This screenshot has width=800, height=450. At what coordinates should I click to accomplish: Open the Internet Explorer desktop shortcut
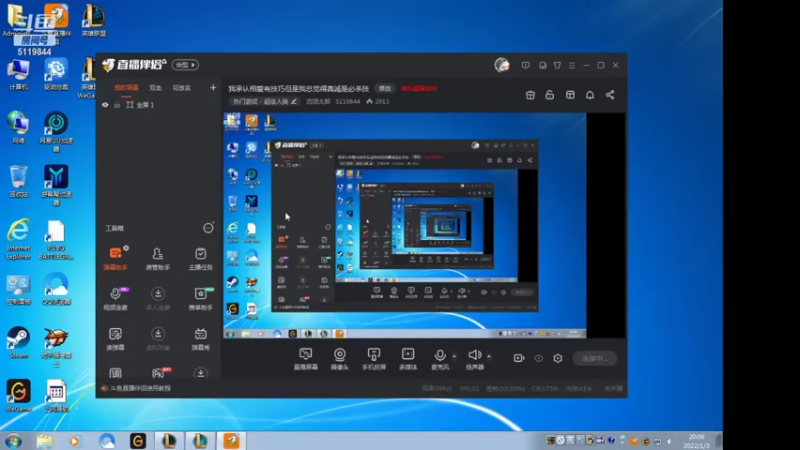pos(18,239)
